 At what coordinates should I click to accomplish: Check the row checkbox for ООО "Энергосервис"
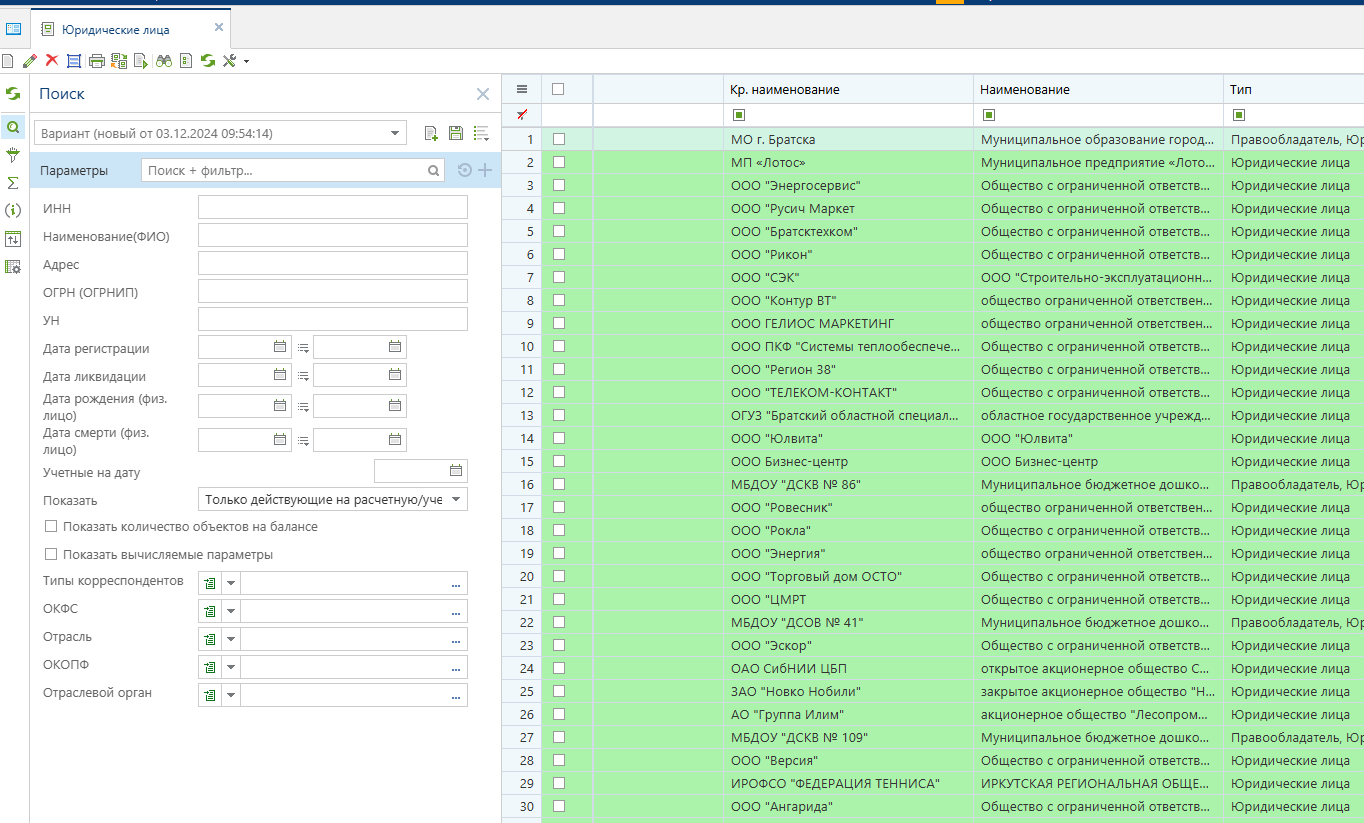coord(559,185)
